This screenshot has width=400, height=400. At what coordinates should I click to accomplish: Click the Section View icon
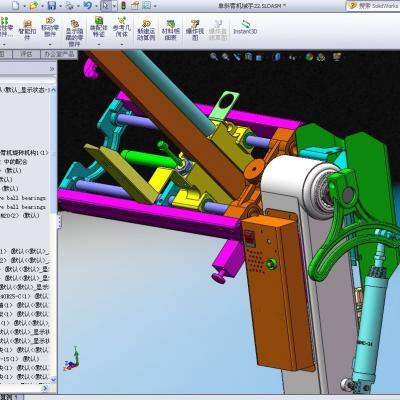click(x=248, y=57)
